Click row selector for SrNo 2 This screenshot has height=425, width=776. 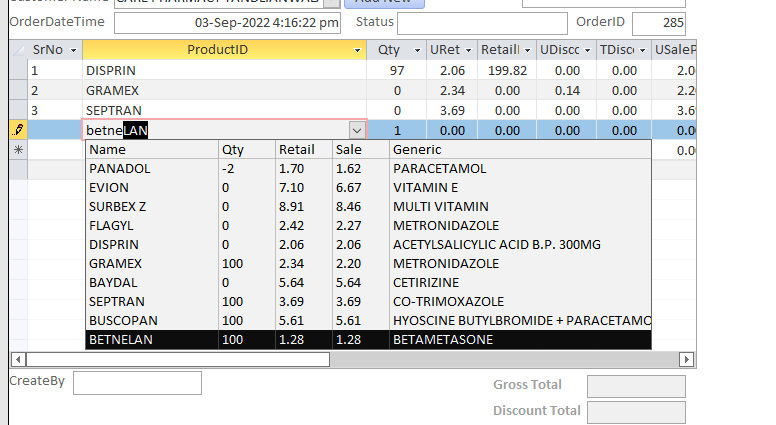pyautogui.click(x=18, y=90)
